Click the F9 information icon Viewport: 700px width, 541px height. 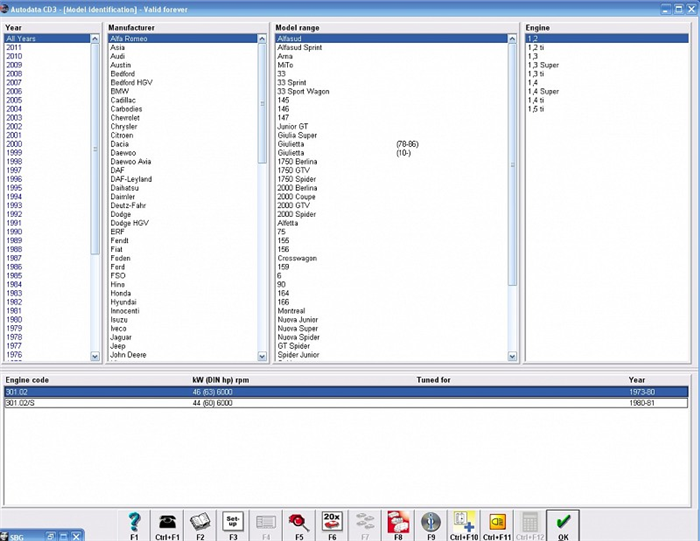click(x=431, y=525)
